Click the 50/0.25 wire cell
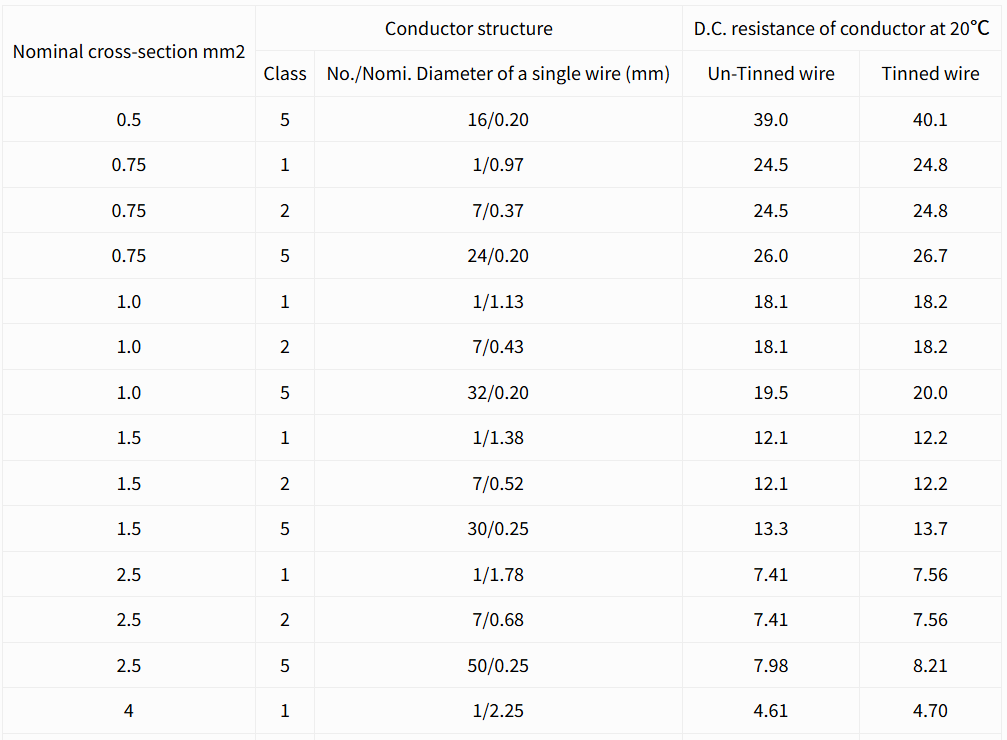1007x740 pixels. click(498, 666)
